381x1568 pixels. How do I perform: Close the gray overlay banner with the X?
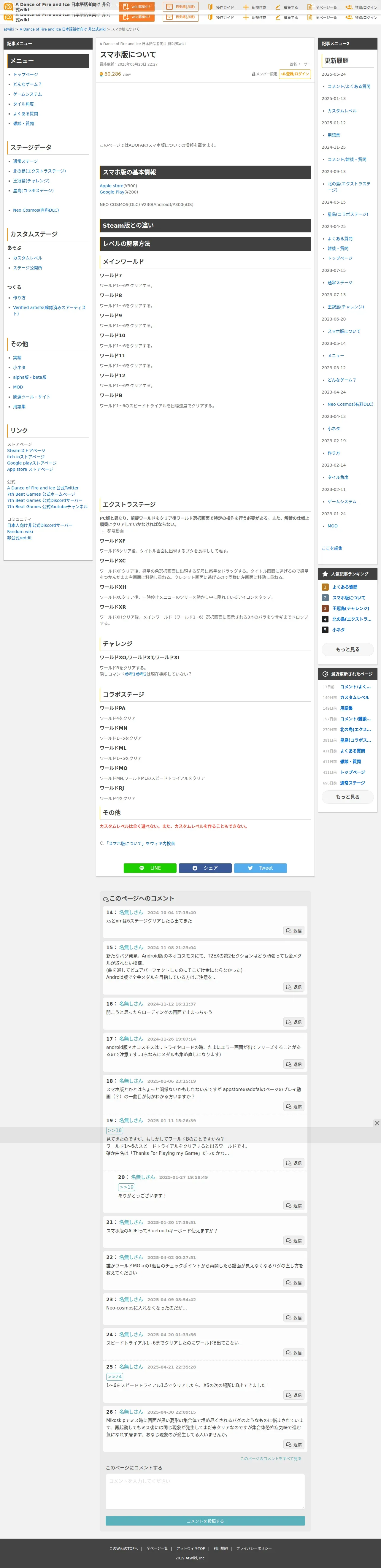tap(377, 1123)
